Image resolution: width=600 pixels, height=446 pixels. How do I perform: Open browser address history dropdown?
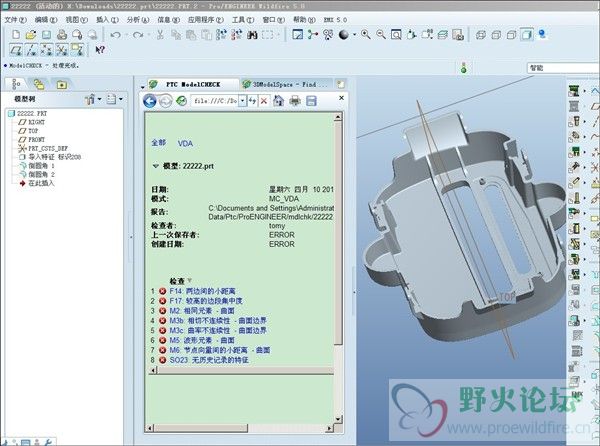coord(243,101)
